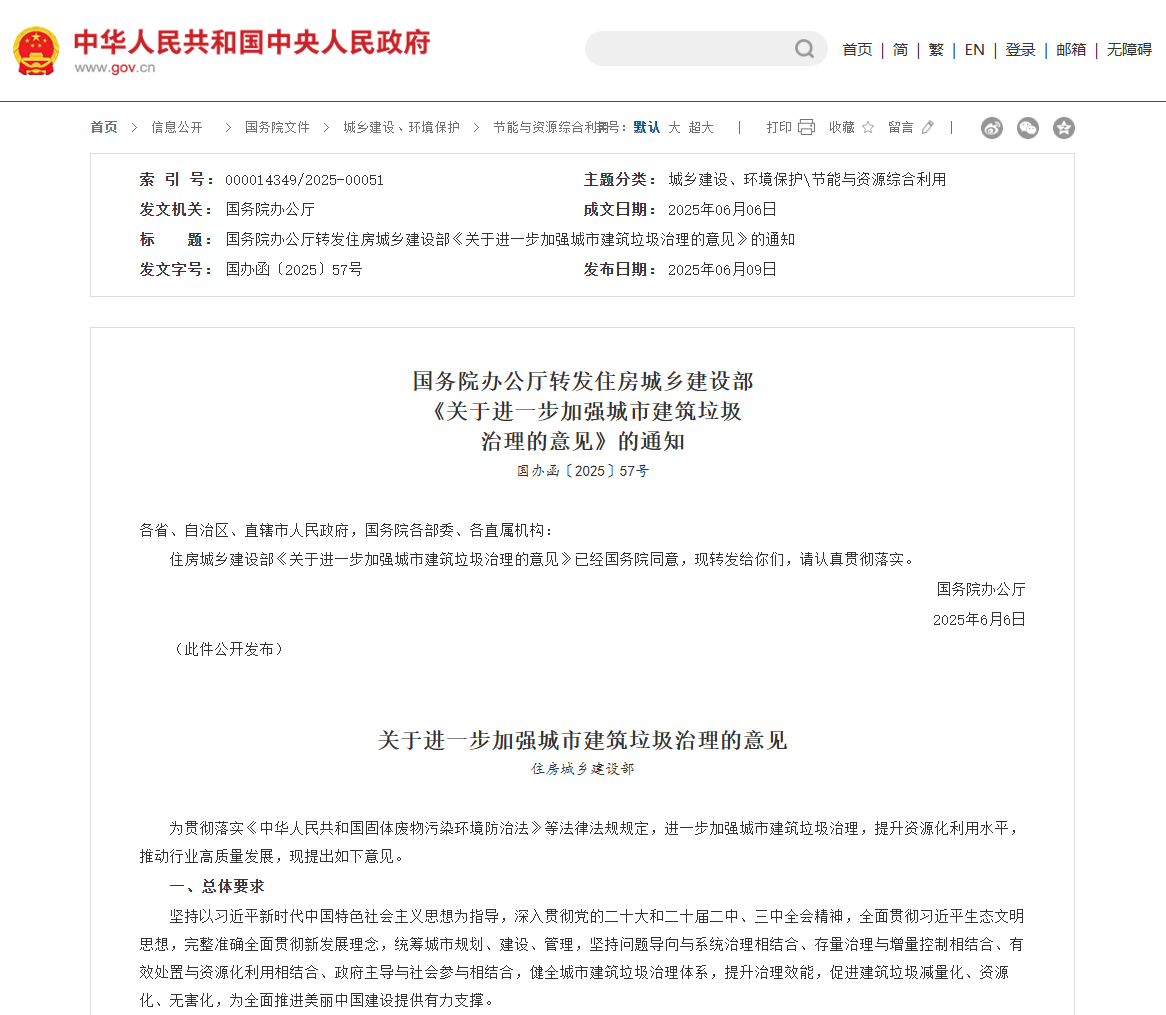Viewport: 1166px width, 1015px height.
Task: Open 首页 in the breadcrumb
Action: coord(104,127)
